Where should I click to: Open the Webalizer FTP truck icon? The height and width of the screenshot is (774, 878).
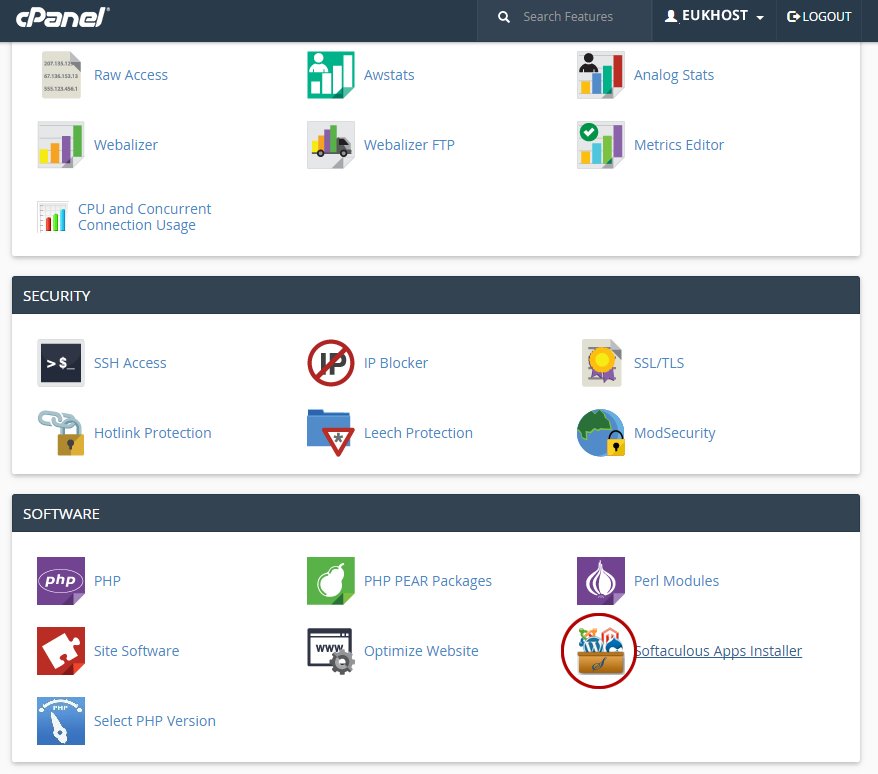coord(330,144)
